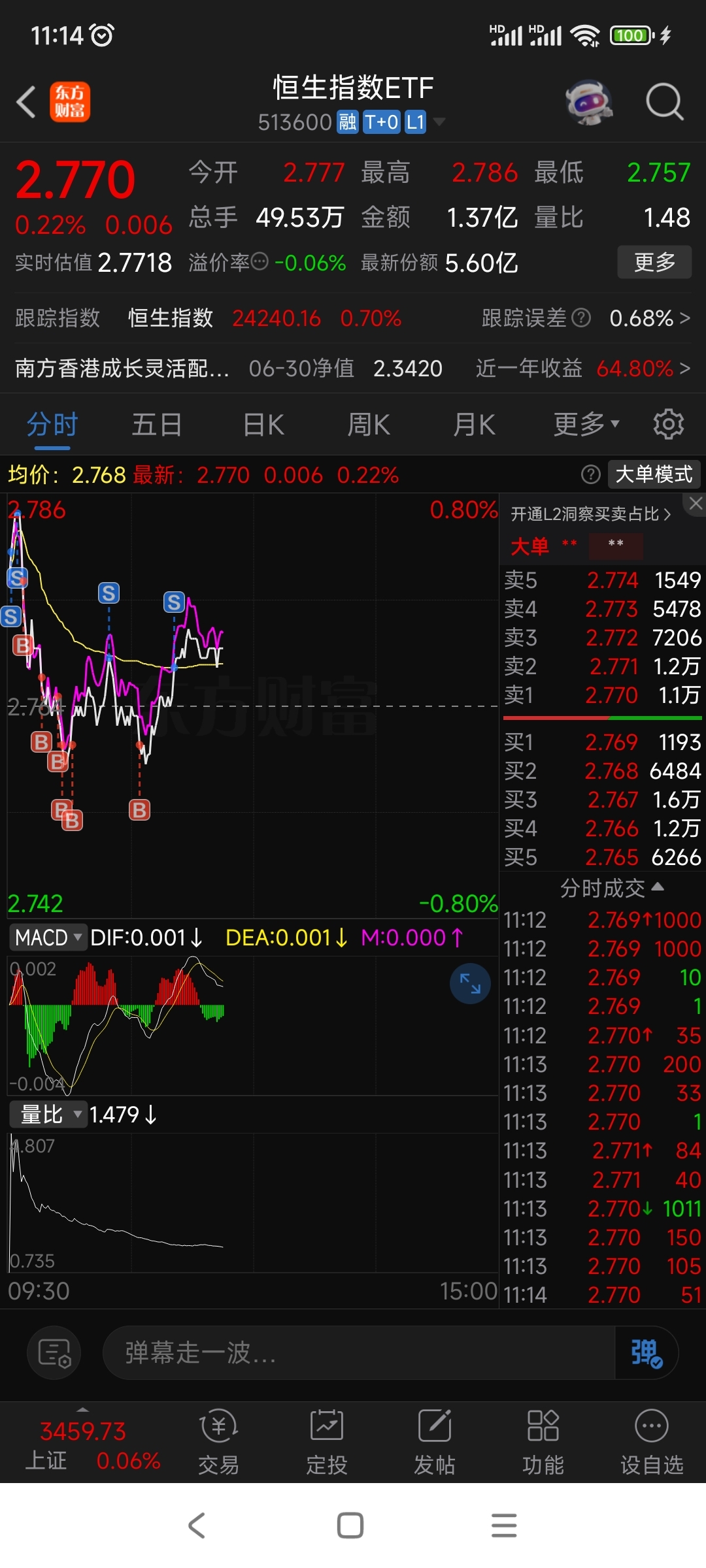706x1568 pixels.
Task: Toggle the 弹 danmaku switch
Action: [x=646, y=1352]
